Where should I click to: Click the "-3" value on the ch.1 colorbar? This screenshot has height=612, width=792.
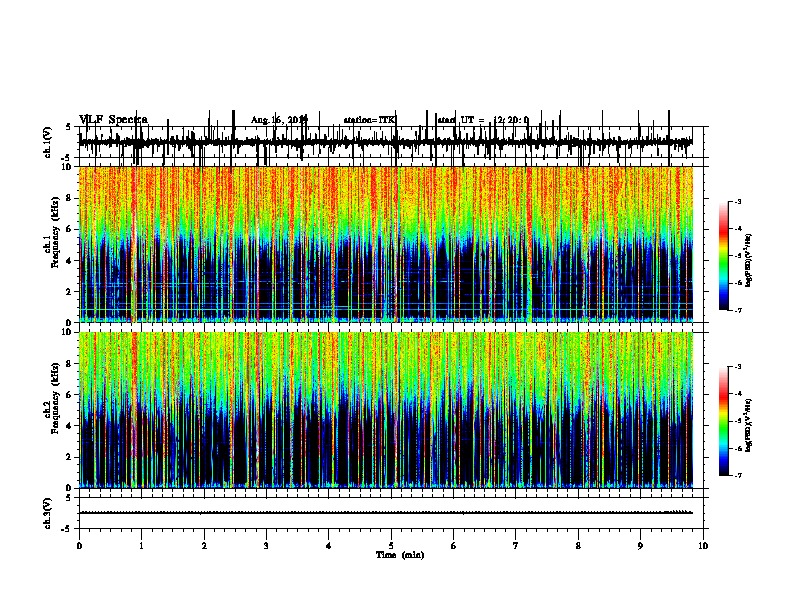738,202
